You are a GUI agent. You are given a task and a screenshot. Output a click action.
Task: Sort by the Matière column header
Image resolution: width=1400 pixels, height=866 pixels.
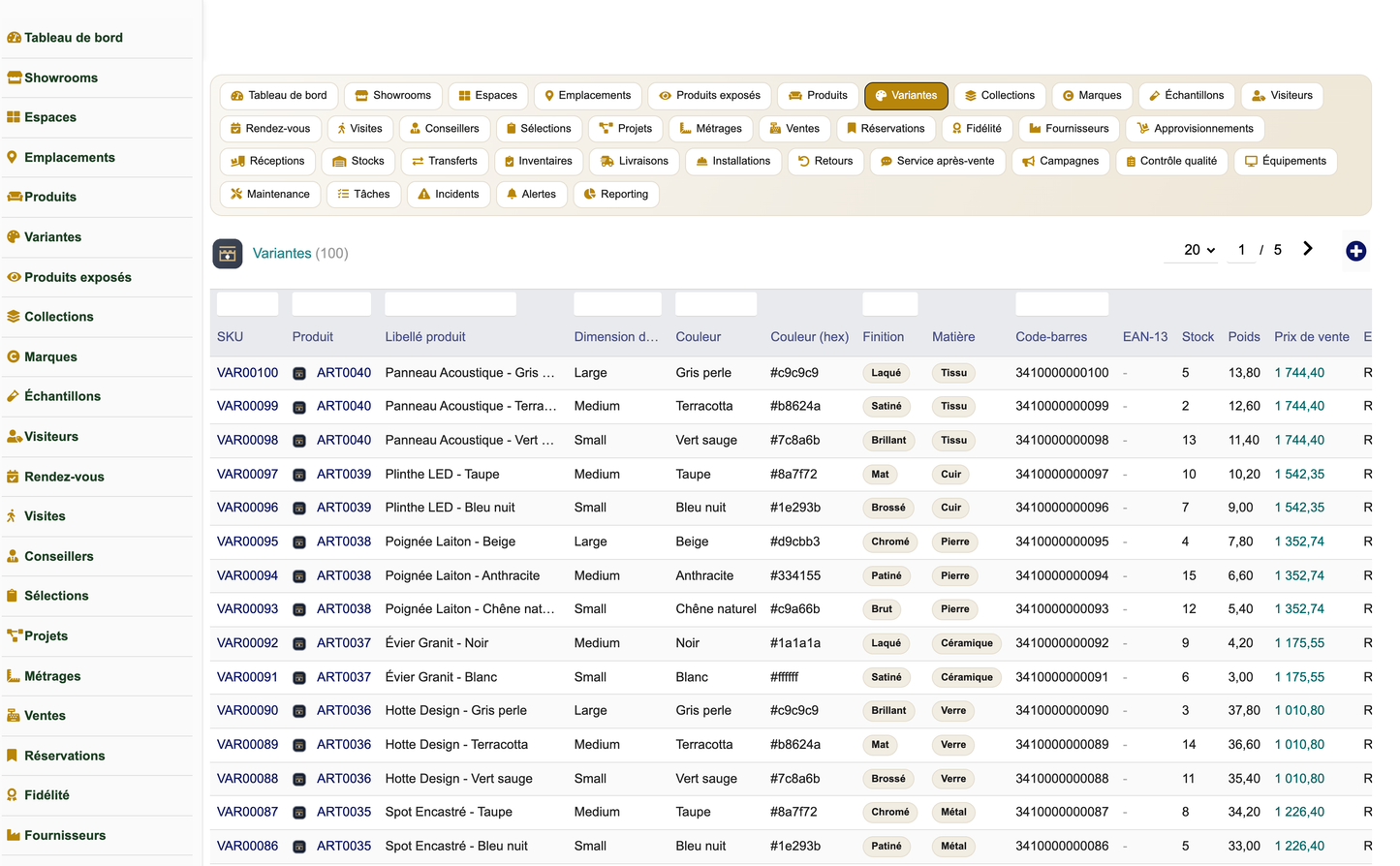[953, 337]
